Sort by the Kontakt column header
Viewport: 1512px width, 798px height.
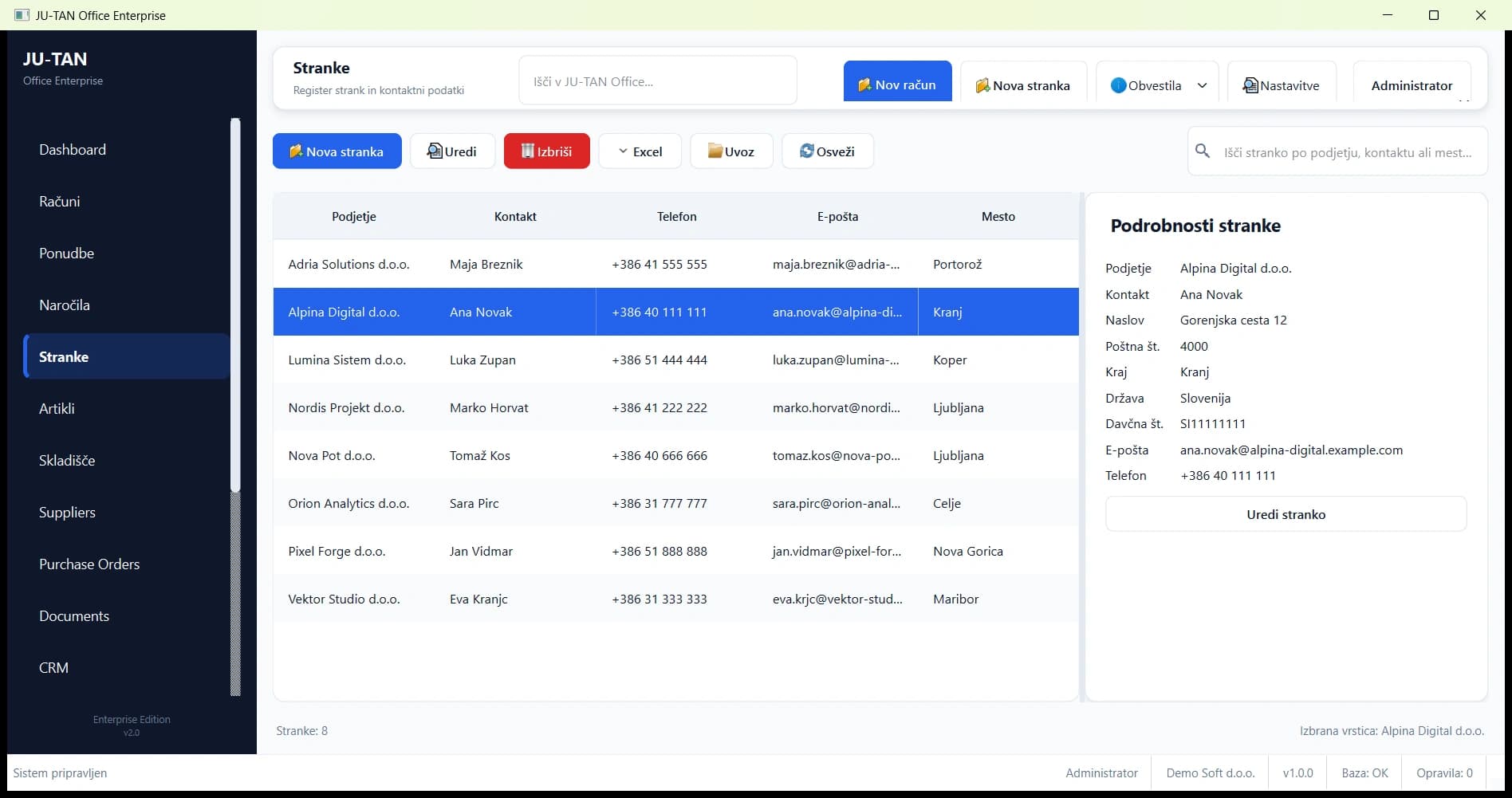pyautogui.click(x=515, y=216)
